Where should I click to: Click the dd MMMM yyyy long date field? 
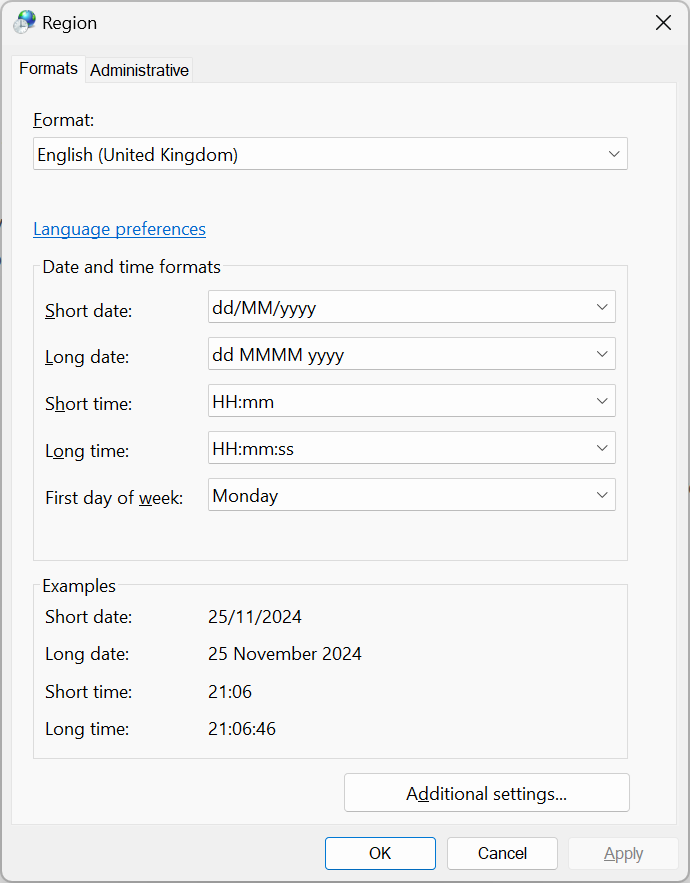[412, 354]
